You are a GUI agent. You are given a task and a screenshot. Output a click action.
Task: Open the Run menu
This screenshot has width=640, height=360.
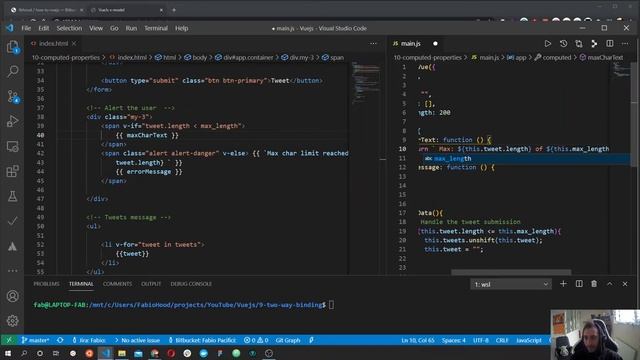131,28
